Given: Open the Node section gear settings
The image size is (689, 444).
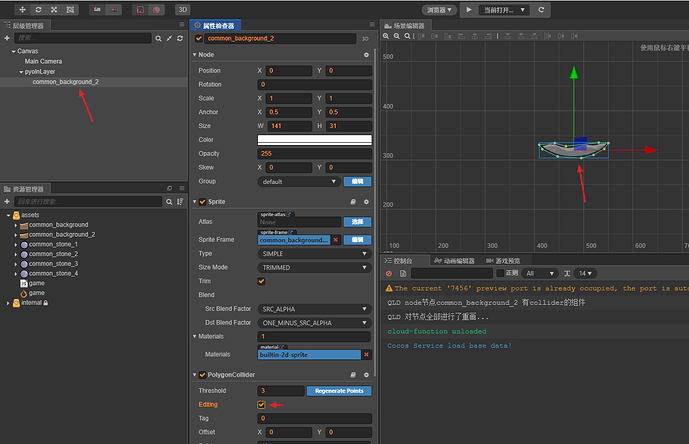Looking at the screenshot, I should (366, 55).
